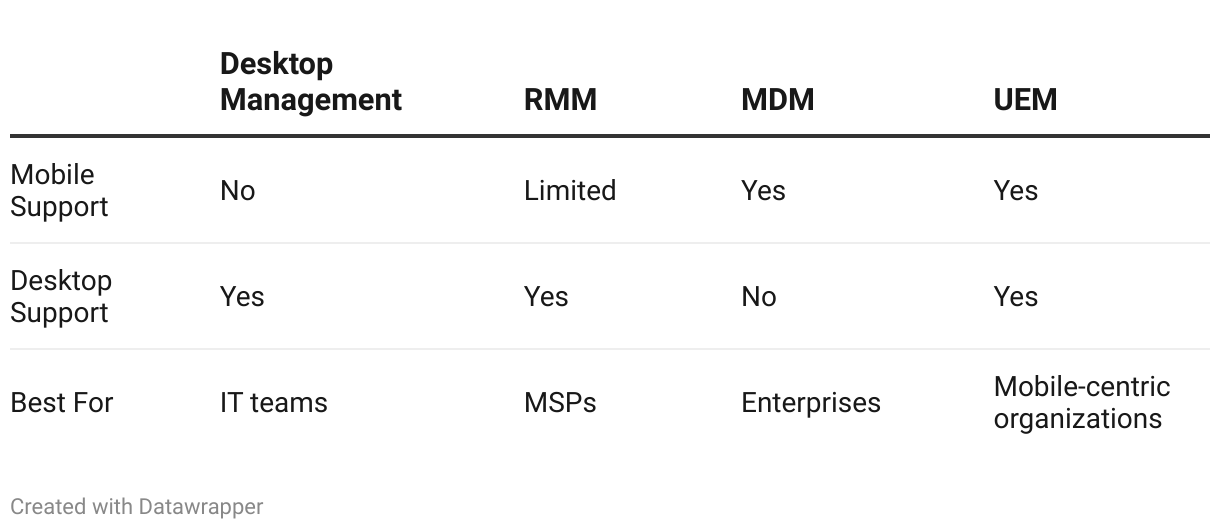This screenshot has height=530, width=1220.
Task: Select Yes under UEM for Desktop Support
Action: [x=1016, y=297]
